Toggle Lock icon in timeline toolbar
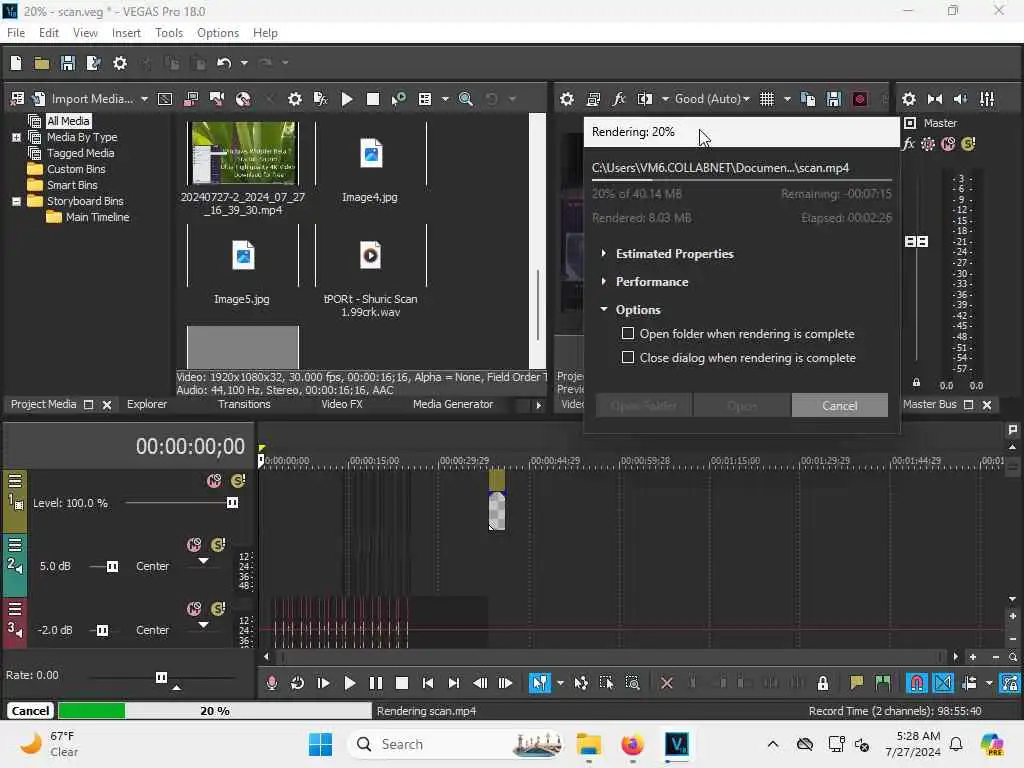This screenshot has height=768, width=1024. tap(823, 683)
